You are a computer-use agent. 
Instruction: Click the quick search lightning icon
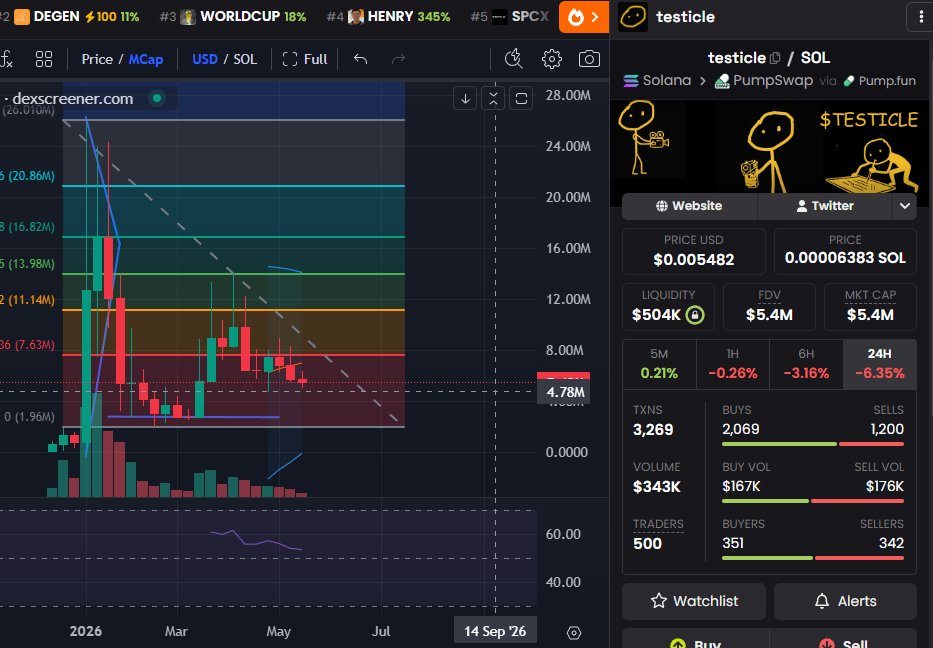(514, 59)
